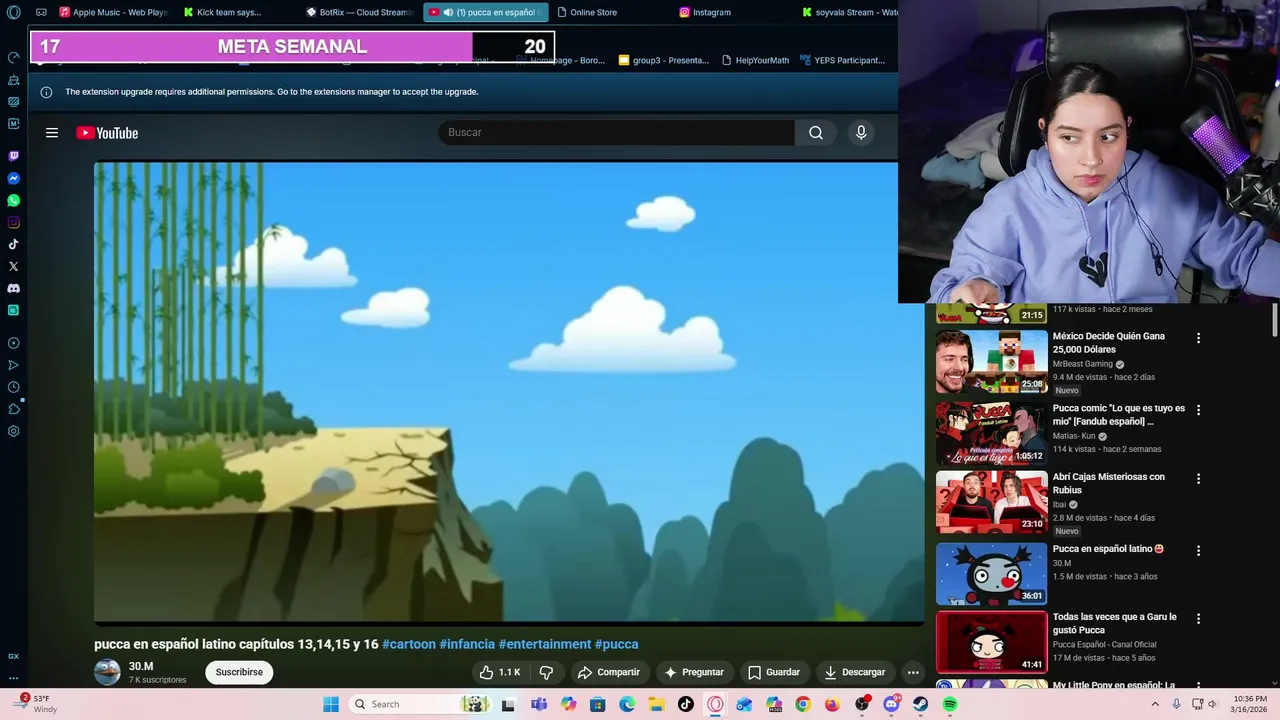Subscribe with the Suscribirse button
This screenshot has width=1280, height=720.
(x=239, y=672)
